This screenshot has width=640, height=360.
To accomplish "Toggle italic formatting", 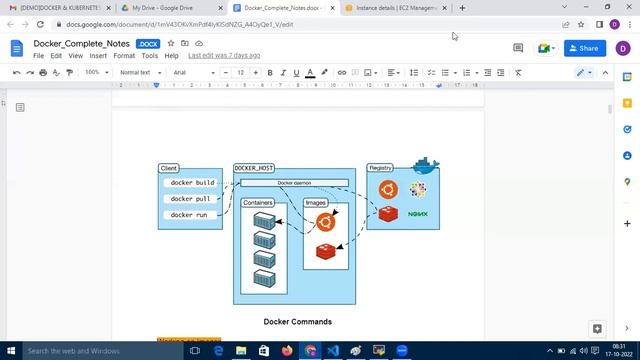I will tap(283, 73).
